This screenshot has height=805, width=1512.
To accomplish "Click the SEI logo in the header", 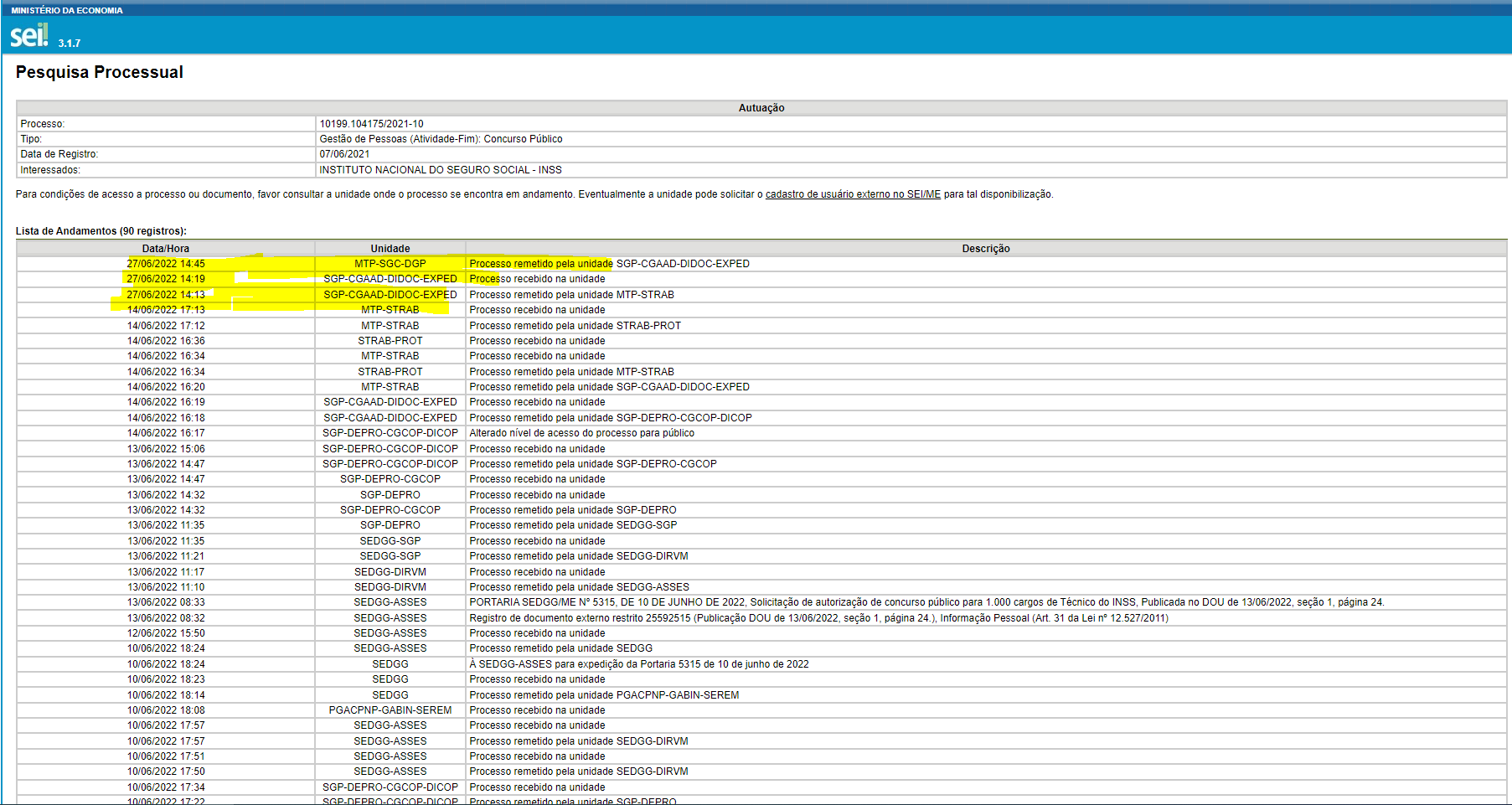I will 29,35.
